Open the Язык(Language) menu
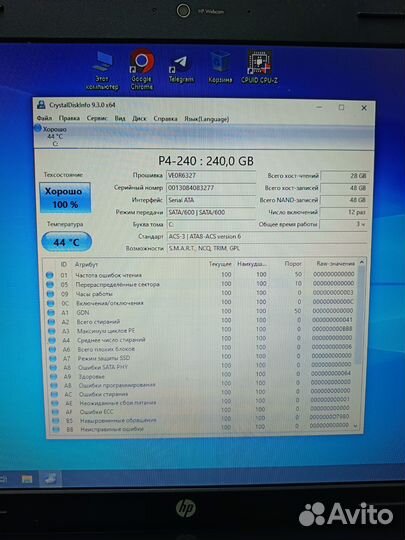This screenshot has width=405, height=540. [206, 119]
